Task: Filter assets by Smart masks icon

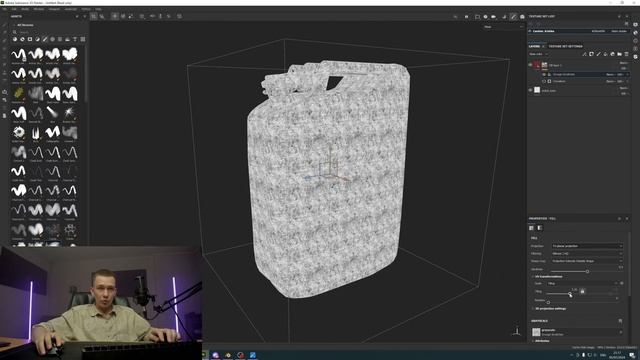Action: (x=30, y=39)
